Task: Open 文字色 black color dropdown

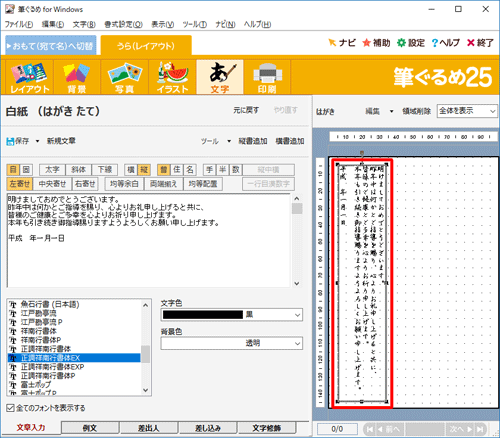Action: [x=232, y=315]
